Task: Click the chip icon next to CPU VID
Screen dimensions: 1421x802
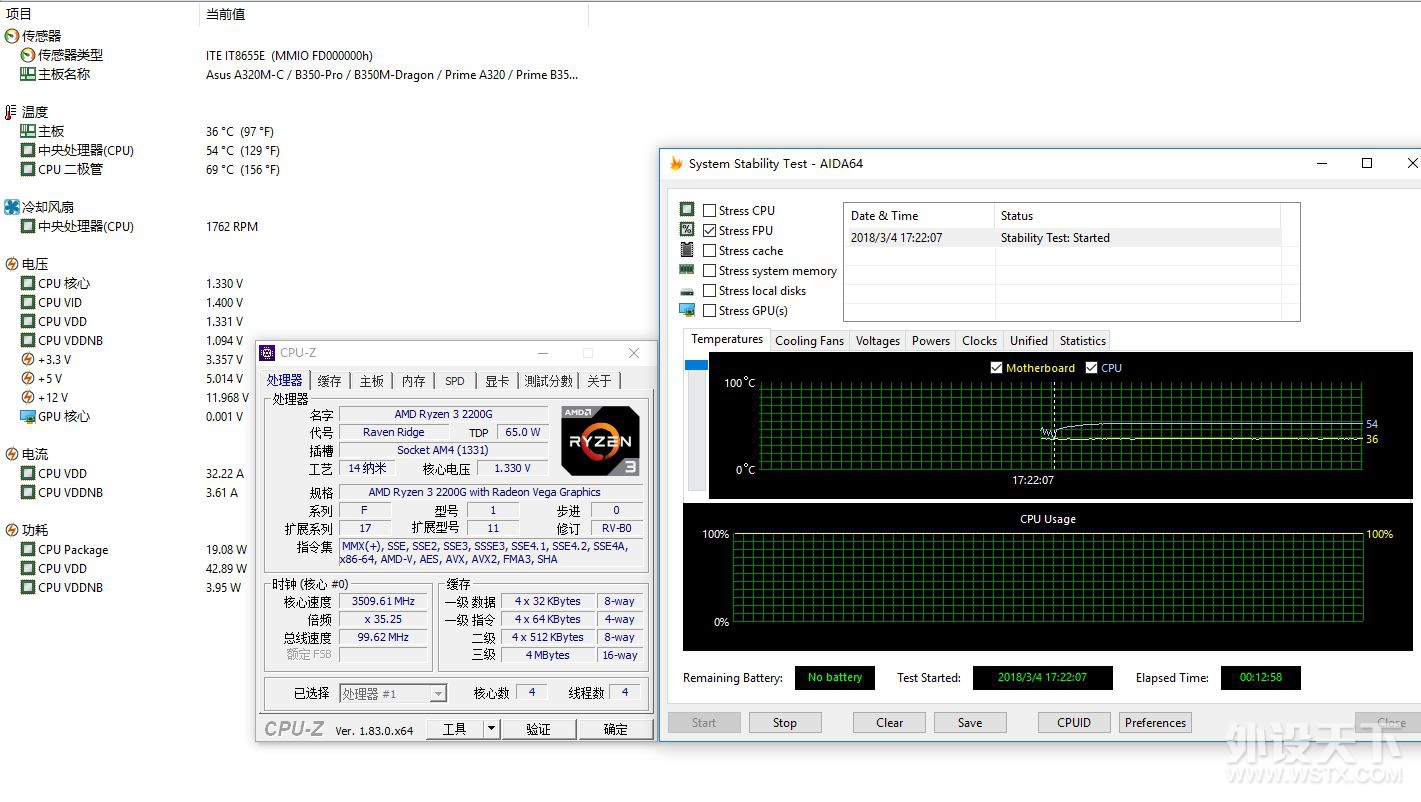Action: [27, 302]
